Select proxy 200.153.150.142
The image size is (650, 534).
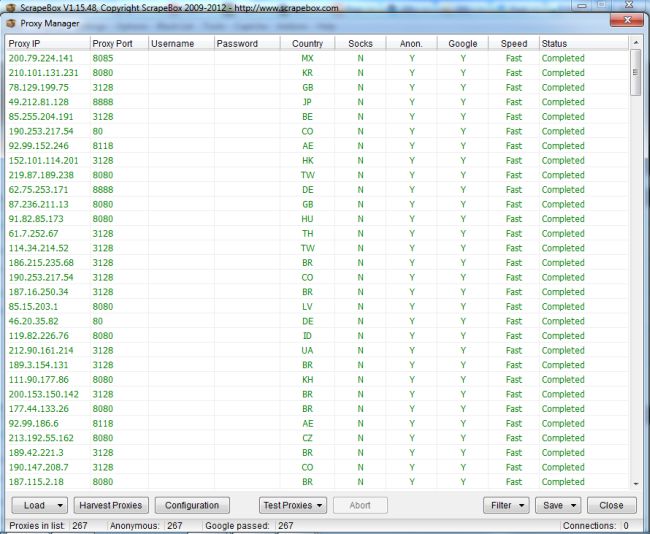tap(318, 394)
